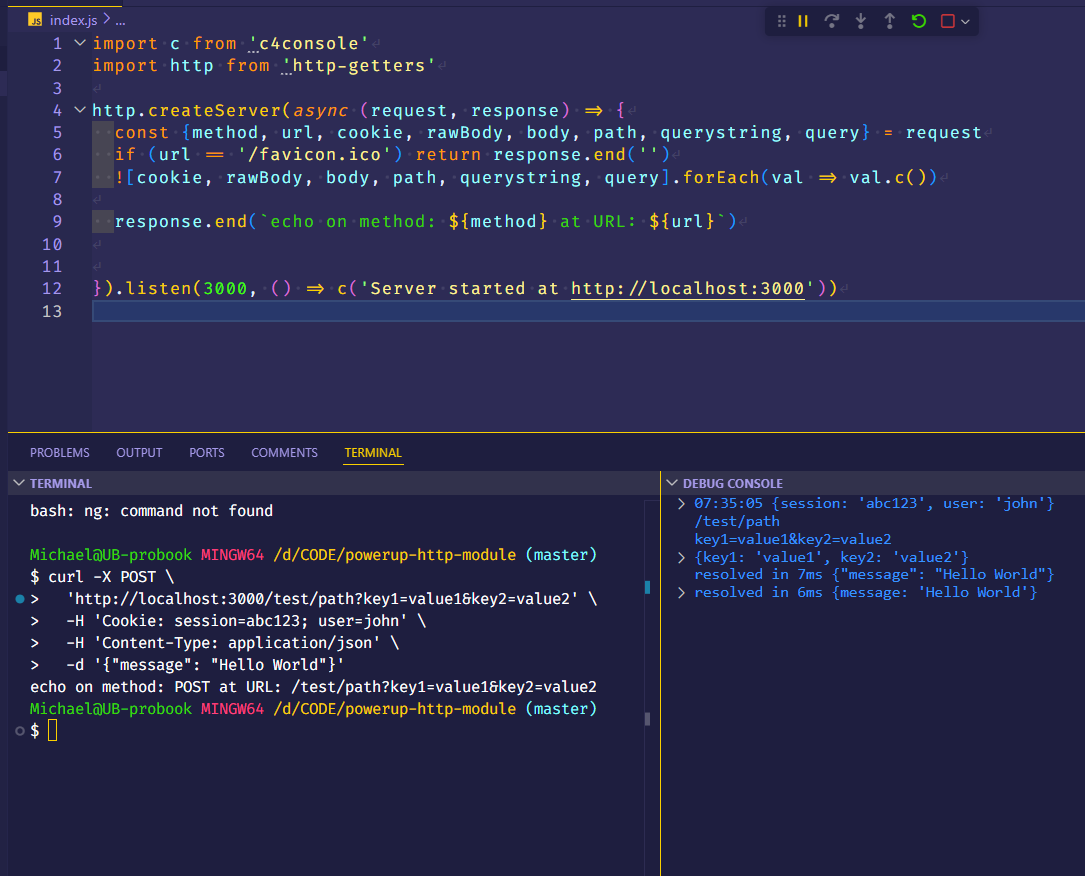Image resolution: width=1085 pixels, height=876 pixels.
Task: Open the PORTS tab
Action: 207,453
